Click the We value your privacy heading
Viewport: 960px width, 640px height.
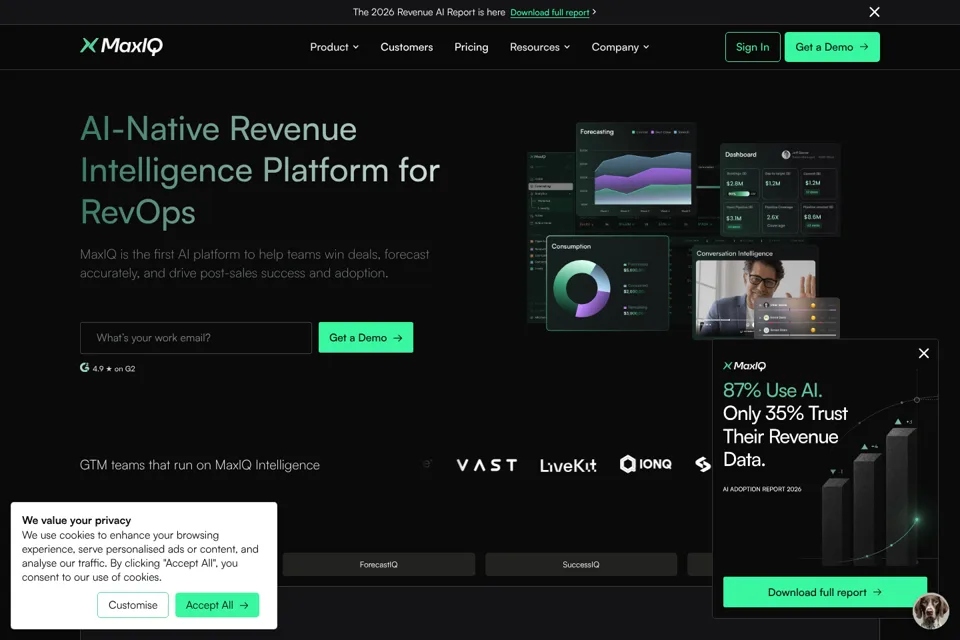(x=77, y=520)
